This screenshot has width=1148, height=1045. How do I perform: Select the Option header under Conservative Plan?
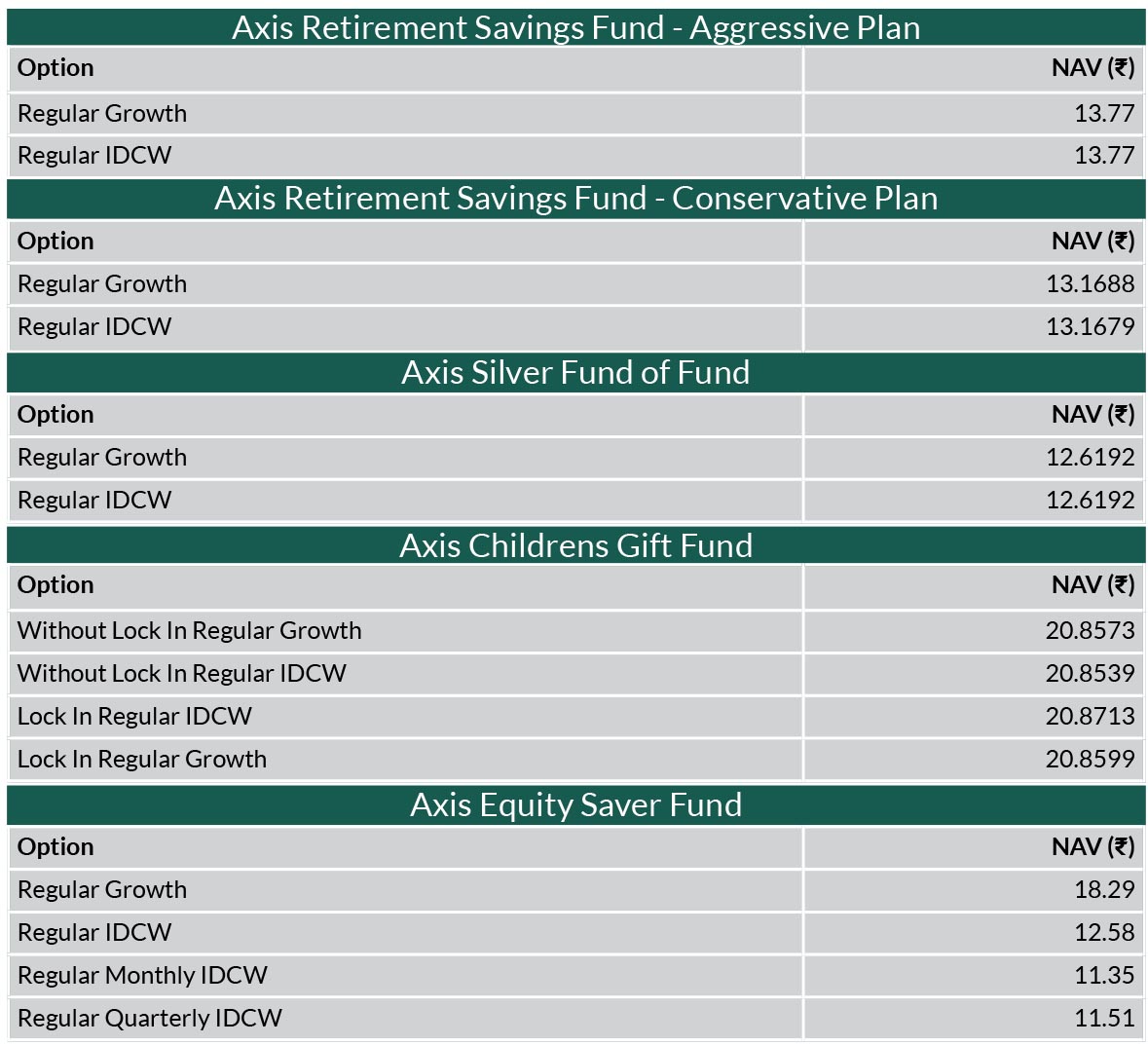click(x=56, y=241)
